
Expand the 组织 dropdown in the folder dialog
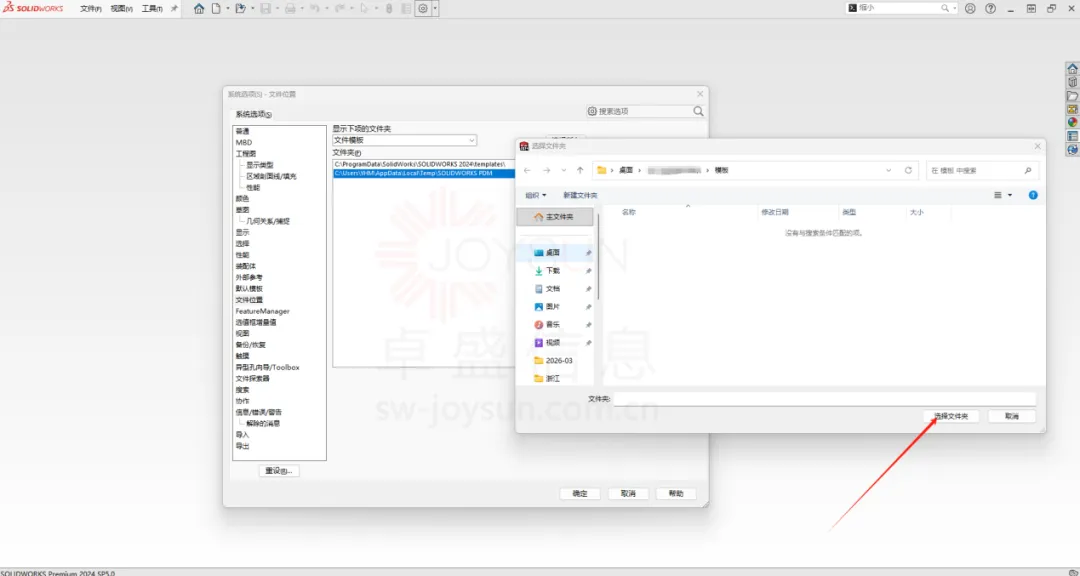pyautogui.click(x=536, y=195)
